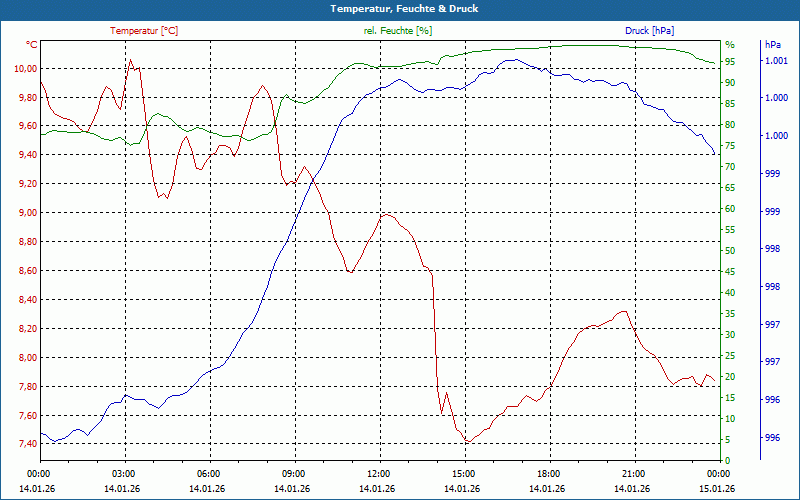
Task: Click the 80 tick on humidity axis
Action: click(x=730, y=125)
